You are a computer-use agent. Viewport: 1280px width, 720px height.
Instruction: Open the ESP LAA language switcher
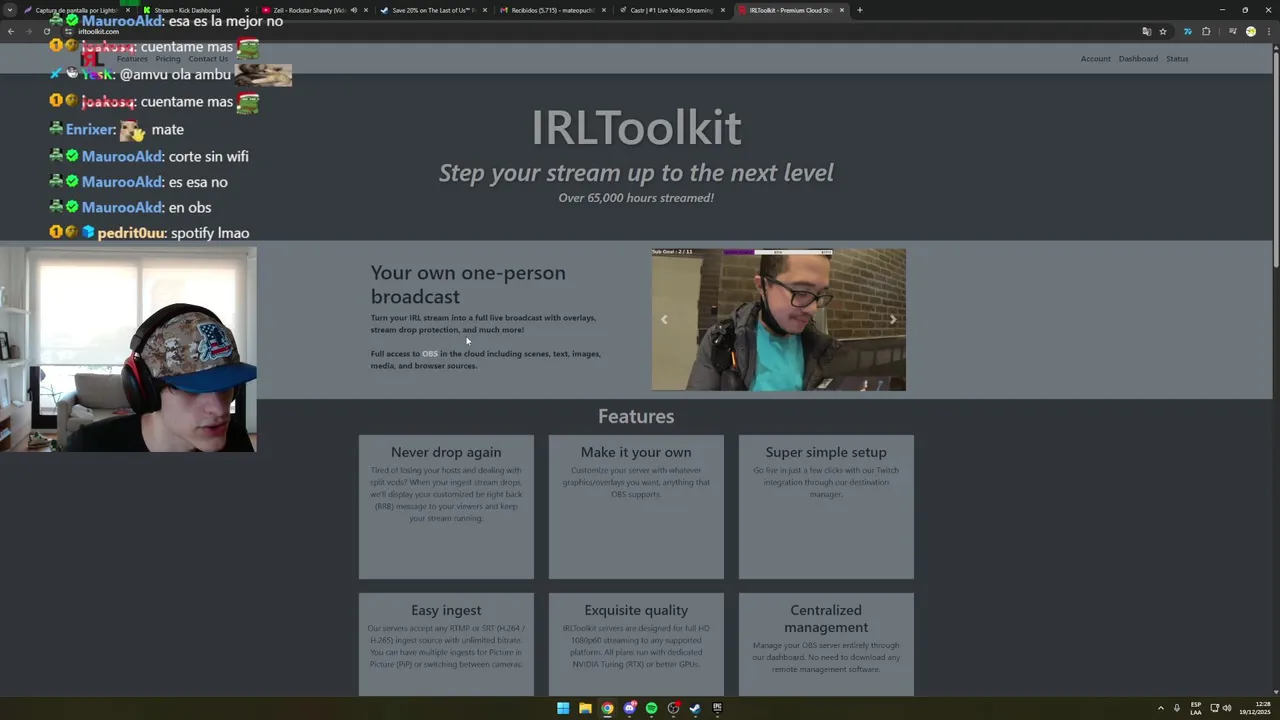[x=1196, y=708]
